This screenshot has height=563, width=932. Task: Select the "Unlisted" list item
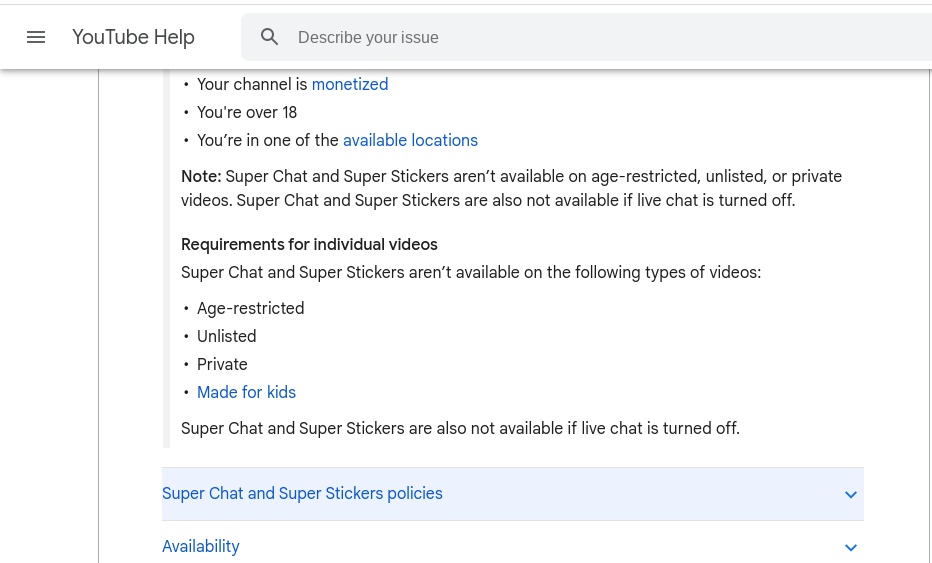(x=226, y=336)
